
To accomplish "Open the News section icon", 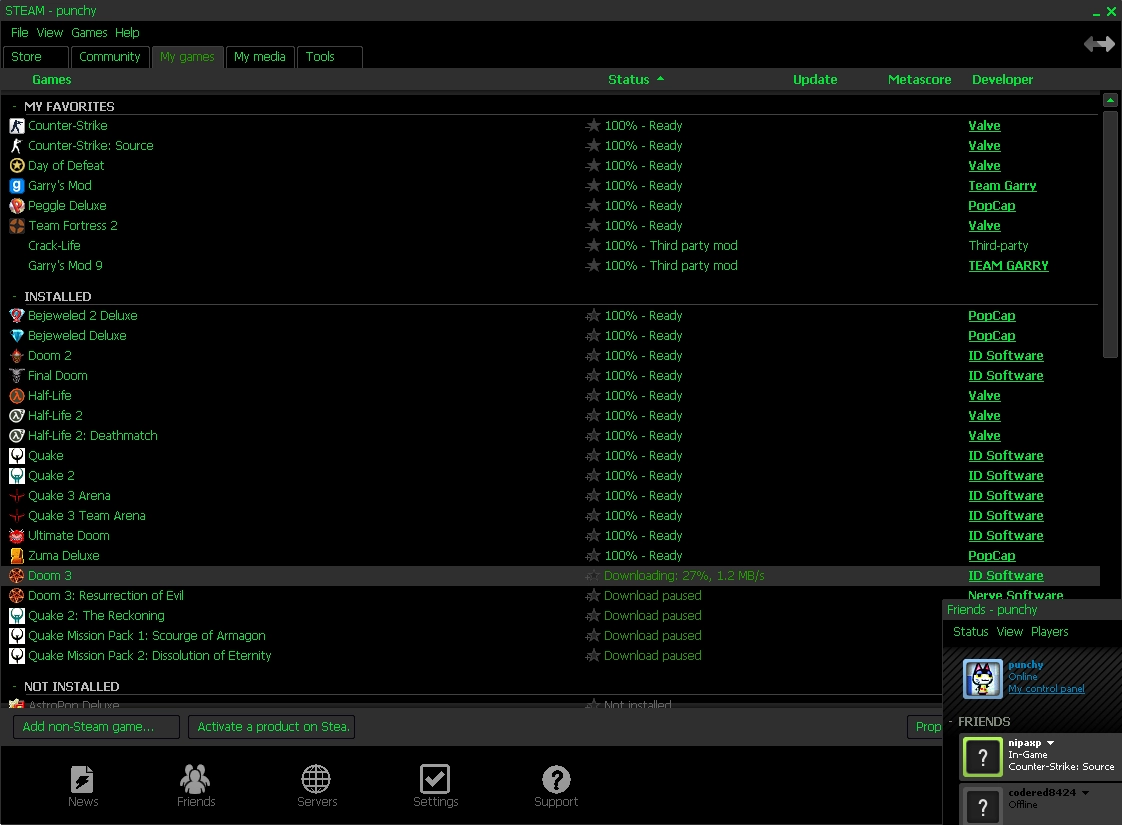I will [82, 778].
